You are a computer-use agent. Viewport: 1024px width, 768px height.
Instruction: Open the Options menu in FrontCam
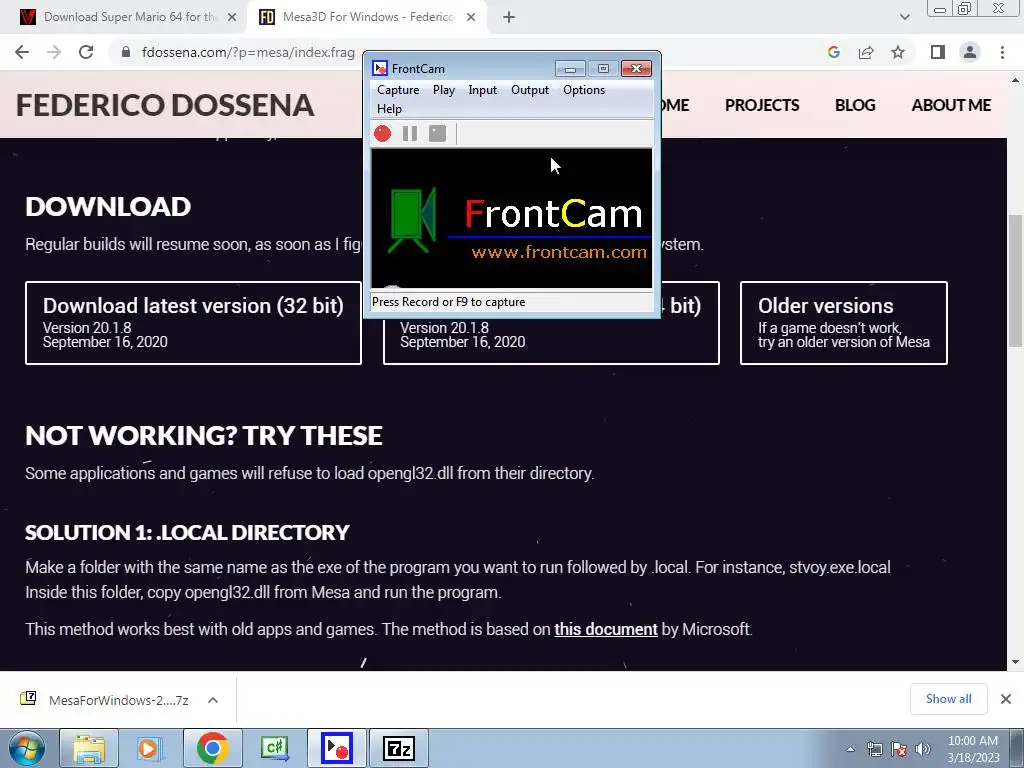pos(584,90)
